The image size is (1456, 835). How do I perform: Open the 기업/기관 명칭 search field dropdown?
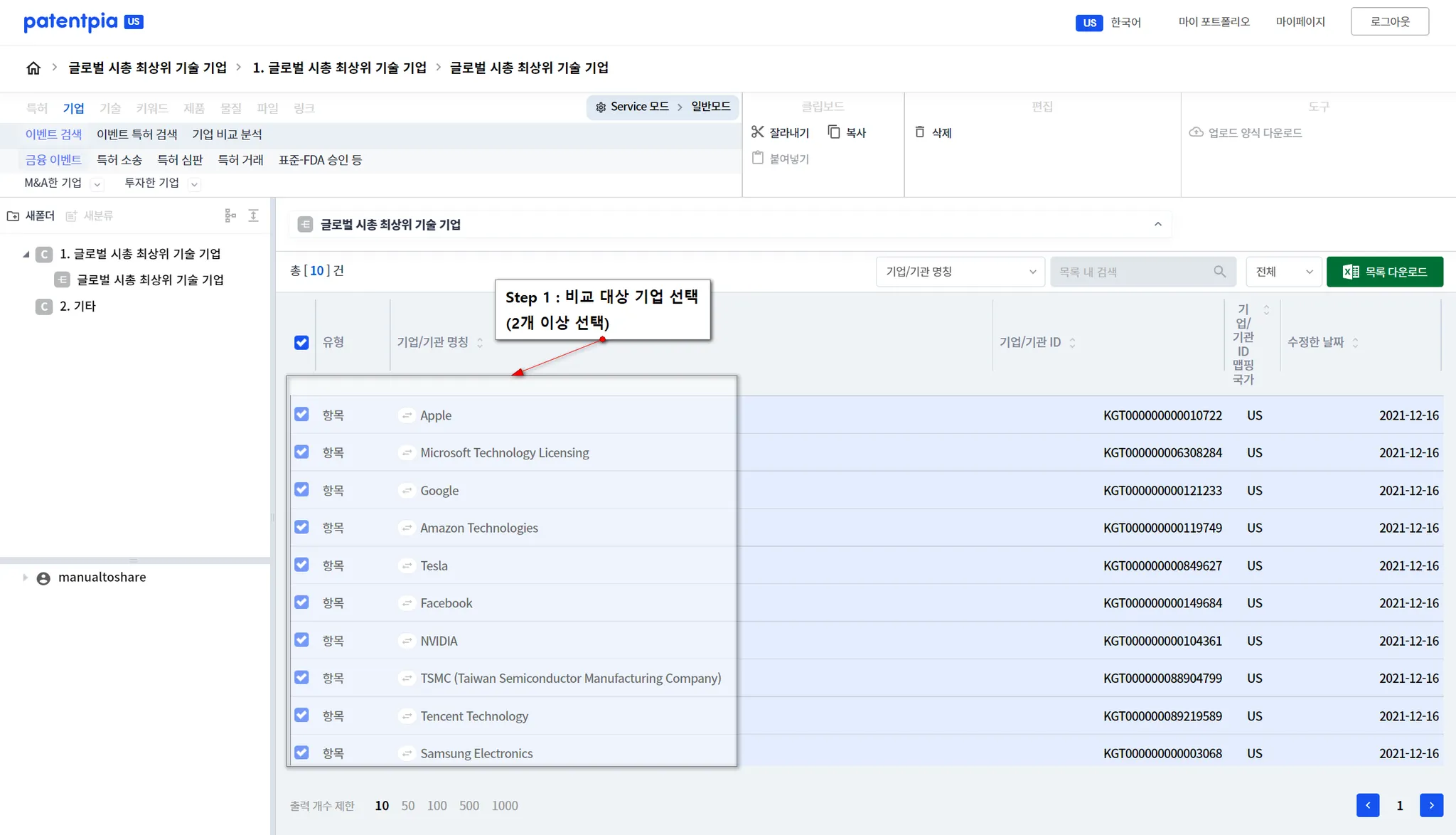pyautogui.click(x=960, y=272)
